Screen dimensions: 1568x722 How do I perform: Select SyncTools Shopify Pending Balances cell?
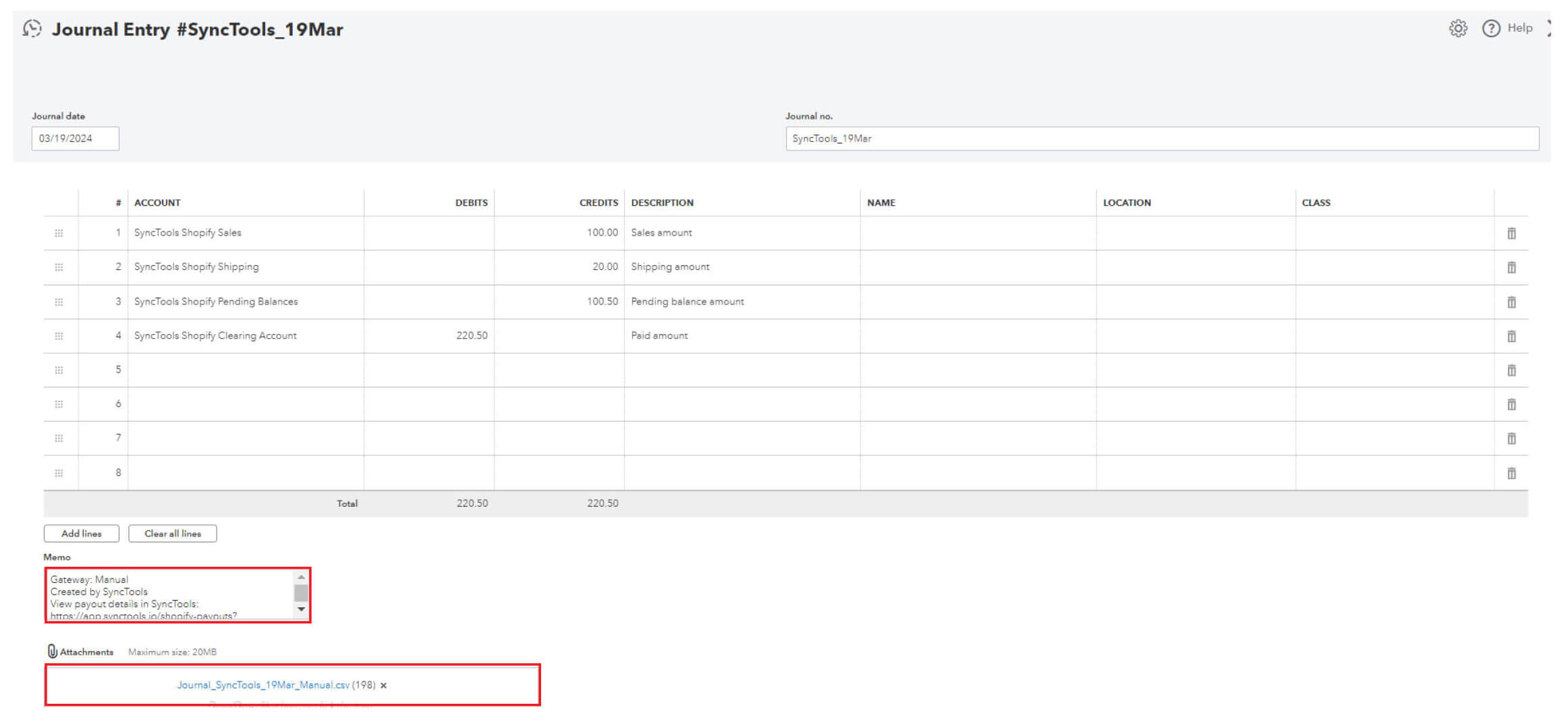[x=246, y=302]
